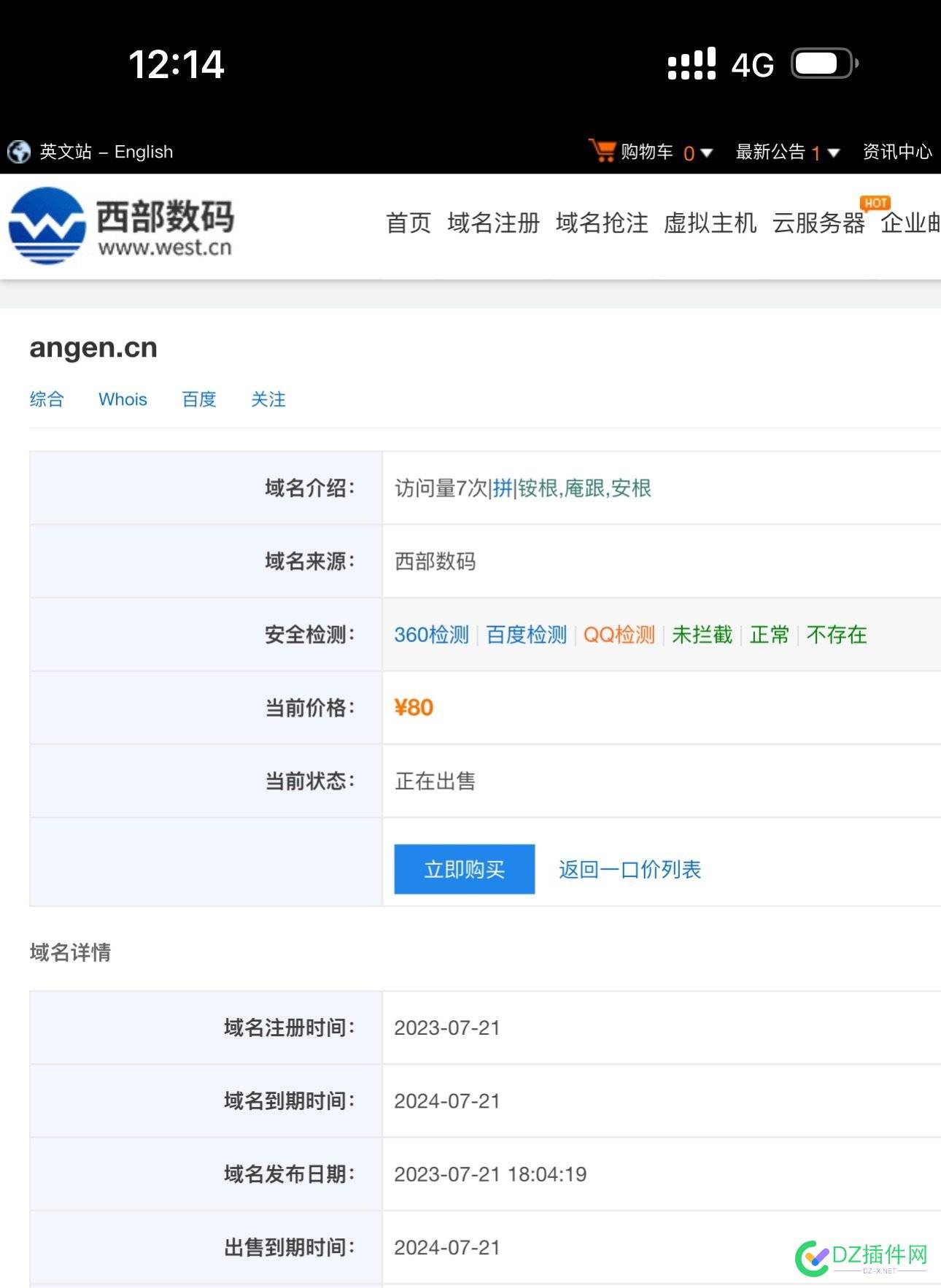The image size is (941, 1288).
Task: Click the 西部数码 domain source value
Action: coord(435,562)
